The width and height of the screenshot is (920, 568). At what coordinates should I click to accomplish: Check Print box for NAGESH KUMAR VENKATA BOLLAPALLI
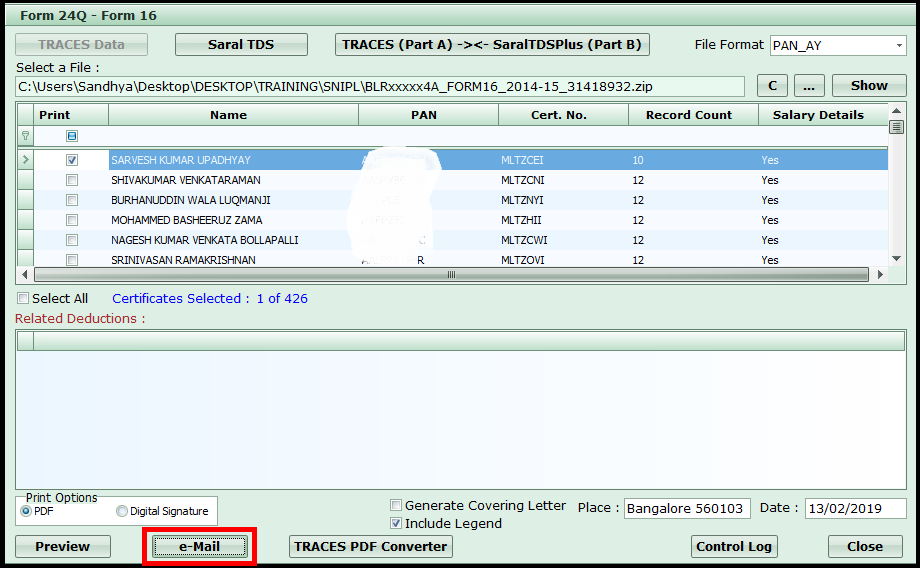[x=72, y=240]
